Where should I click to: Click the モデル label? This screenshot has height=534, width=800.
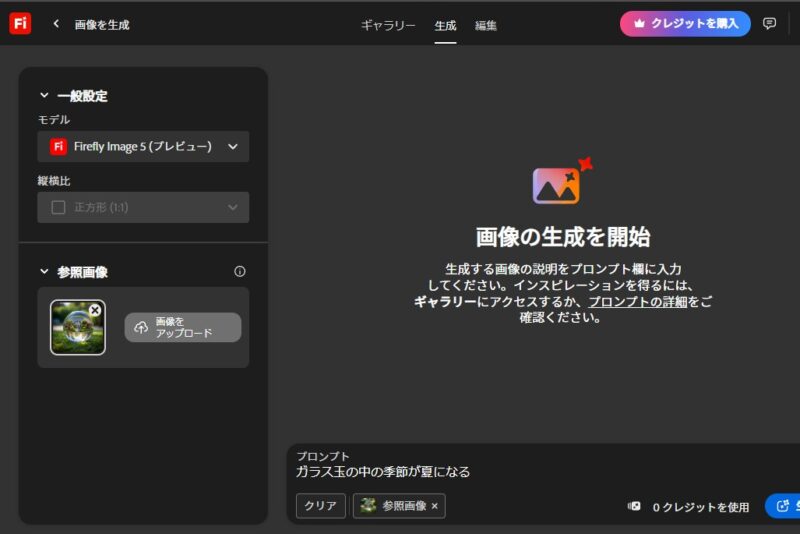(54, 120)
